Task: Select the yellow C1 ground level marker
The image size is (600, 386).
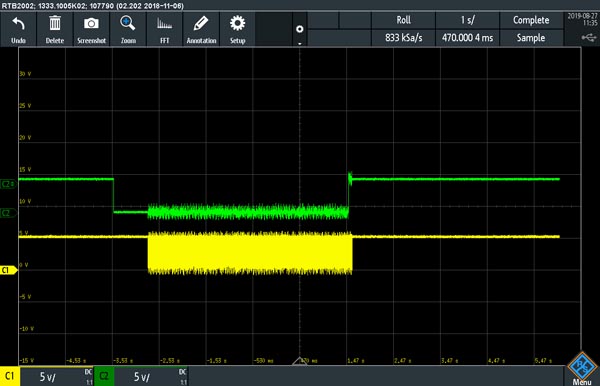Action: (8, 270)
